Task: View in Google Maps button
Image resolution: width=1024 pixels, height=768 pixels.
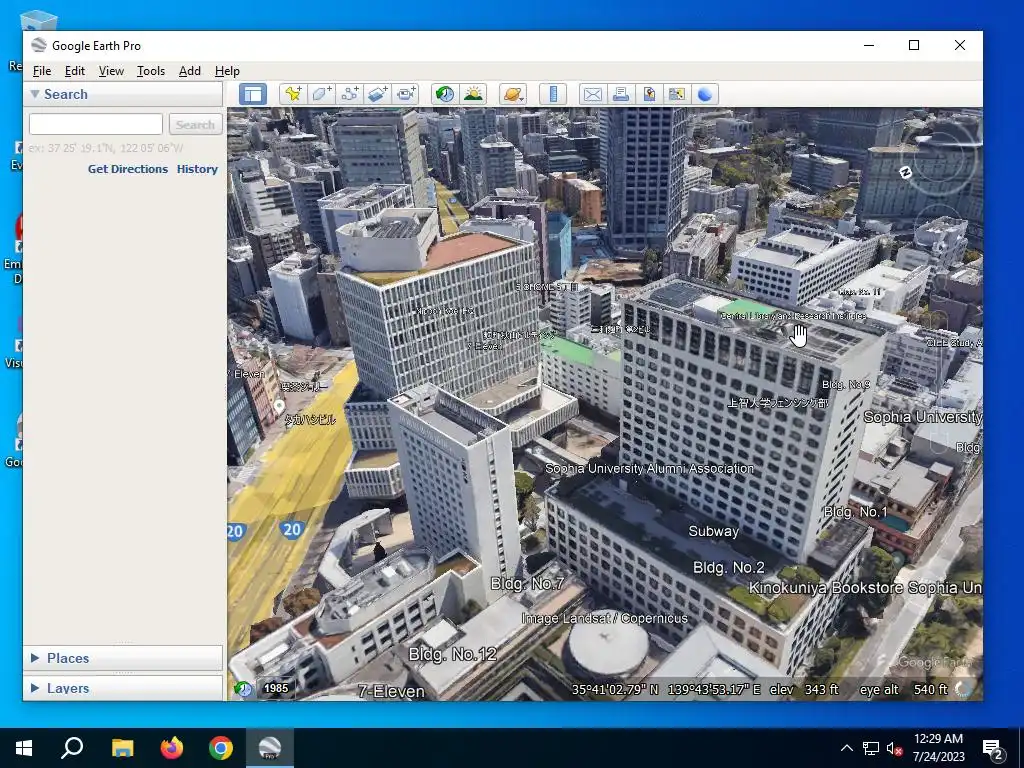Action: pos(677,94)
